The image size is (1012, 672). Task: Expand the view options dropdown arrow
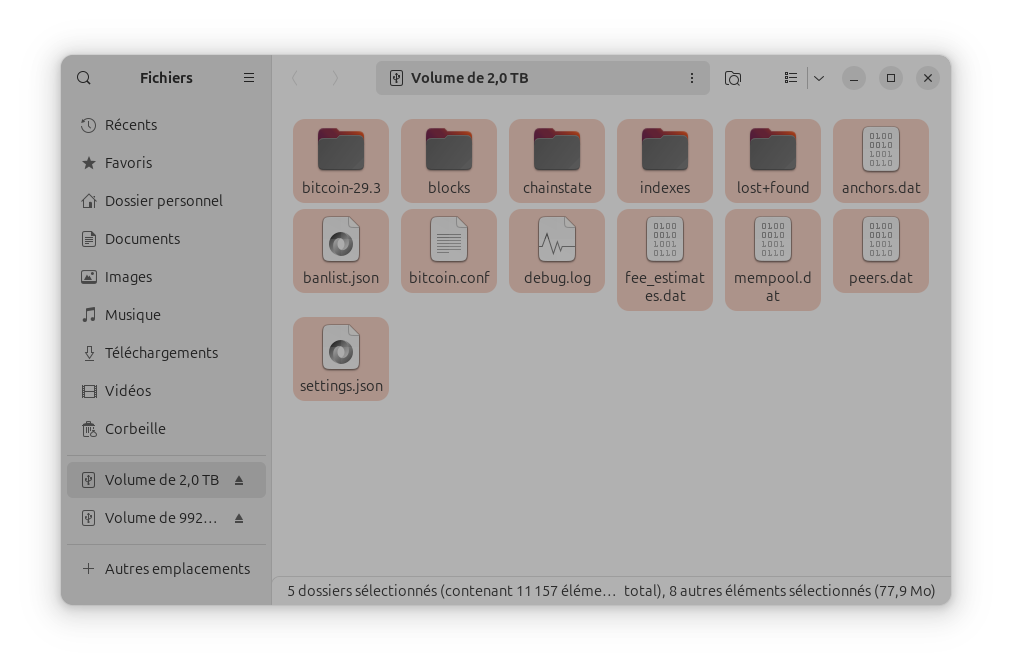click(x=819, y=78)
